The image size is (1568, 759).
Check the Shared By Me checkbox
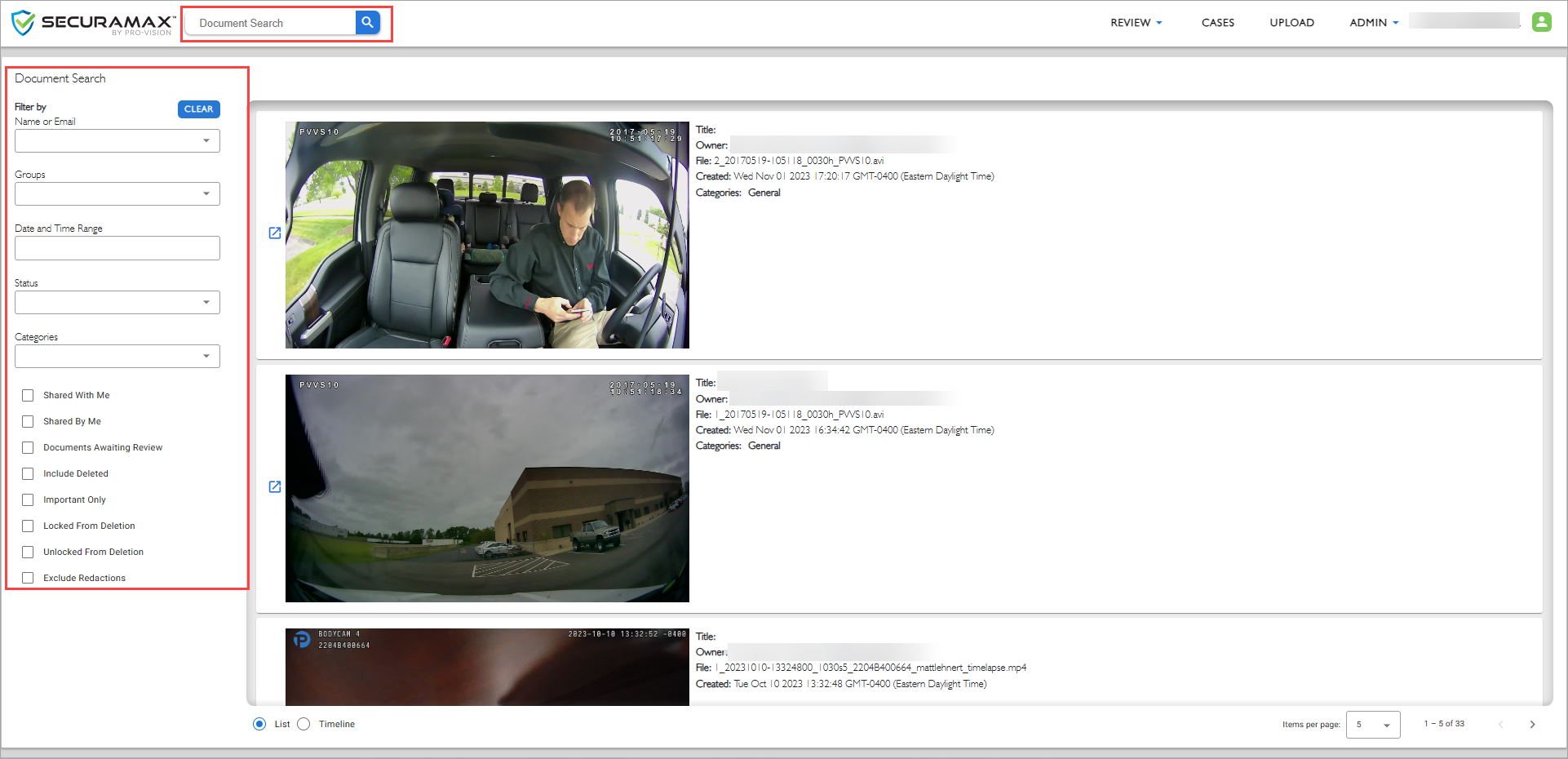click(28, 421)
